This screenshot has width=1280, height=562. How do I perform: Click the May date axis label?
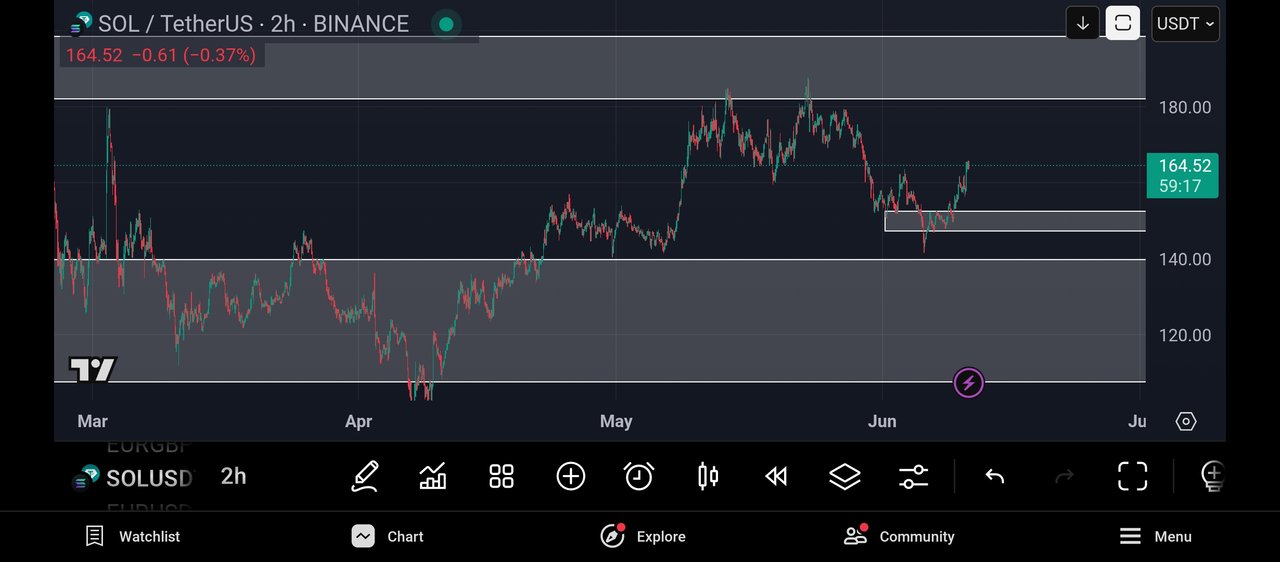(x=616, y=421)
